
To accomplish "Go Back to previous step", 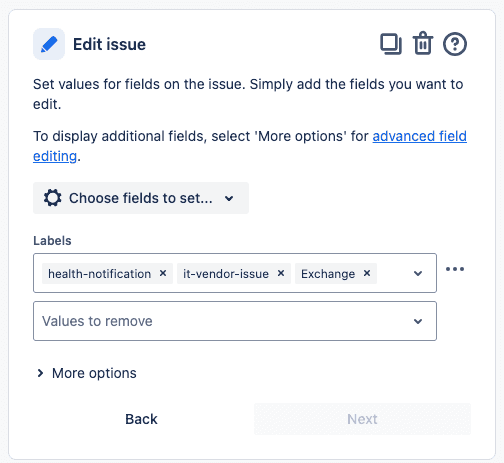I will click(141, 419).
